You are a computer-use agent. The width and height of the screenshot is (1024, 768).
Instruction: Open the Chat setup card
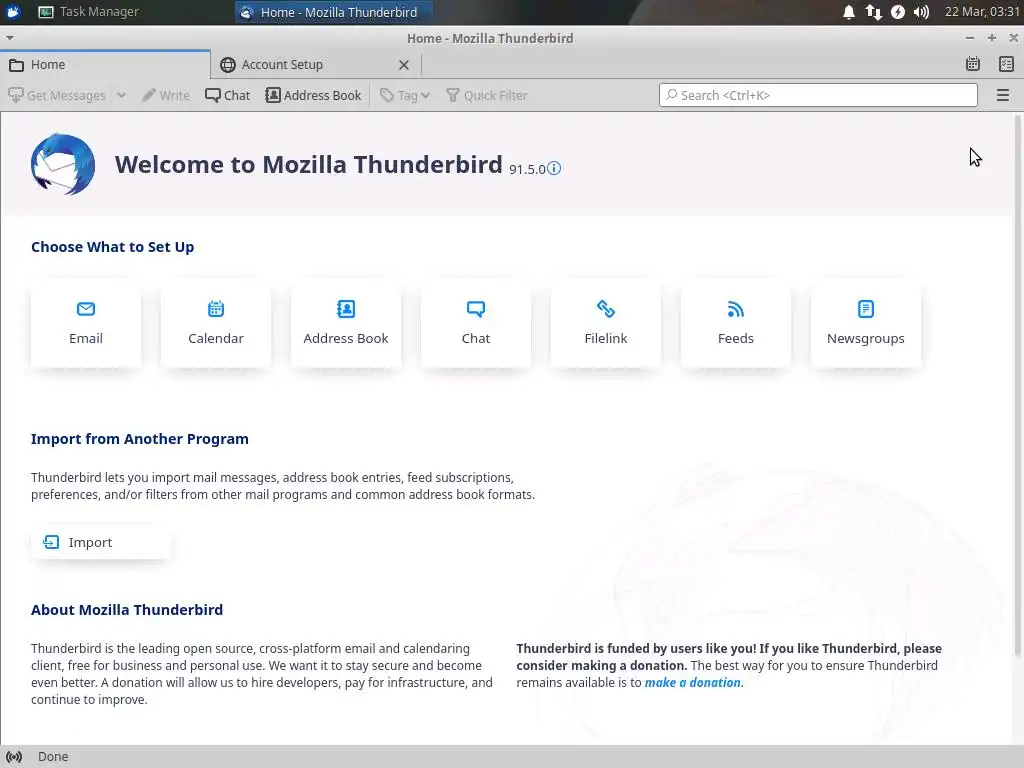point(475,325)
